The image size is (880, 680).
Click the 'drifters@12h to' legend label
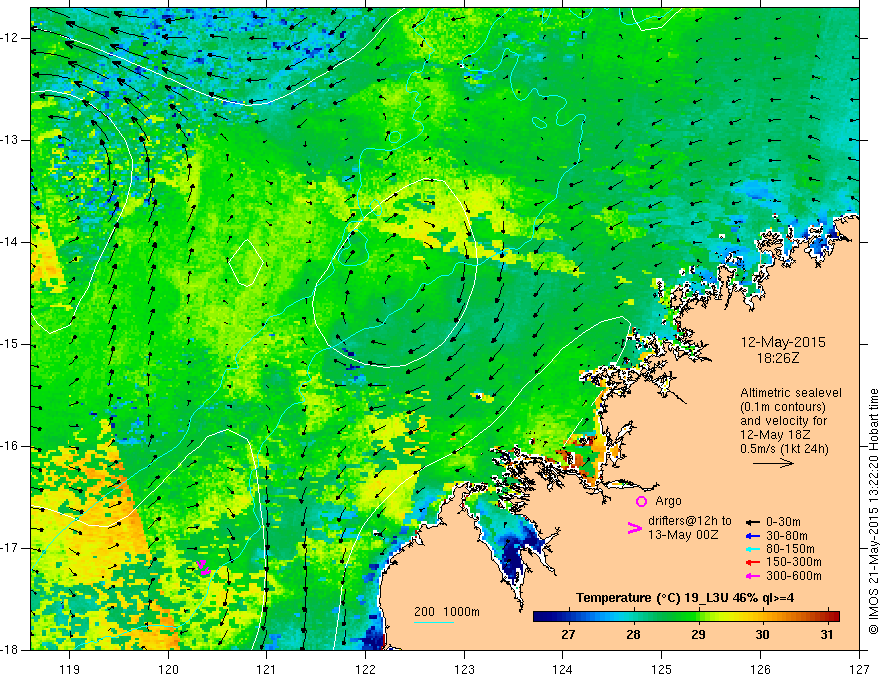click(x=690, y=521)
